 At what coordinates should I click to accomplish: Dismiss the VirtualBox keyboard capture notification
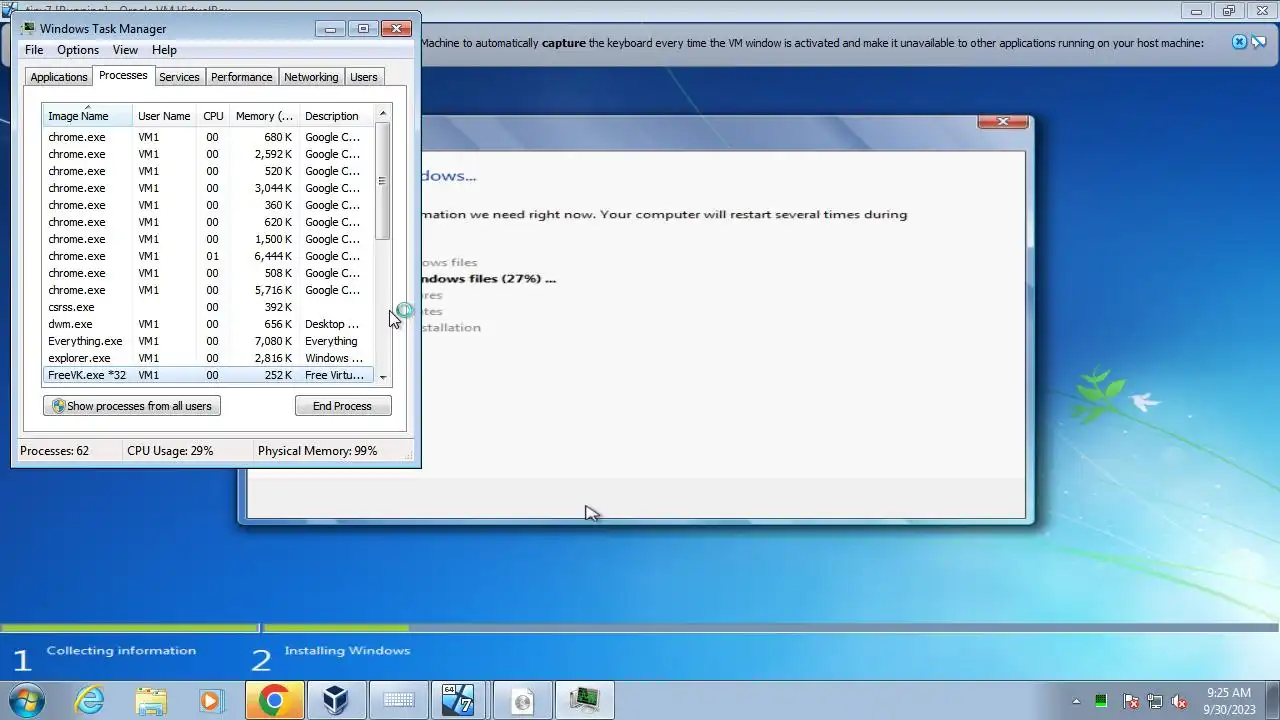point(1239,42)
